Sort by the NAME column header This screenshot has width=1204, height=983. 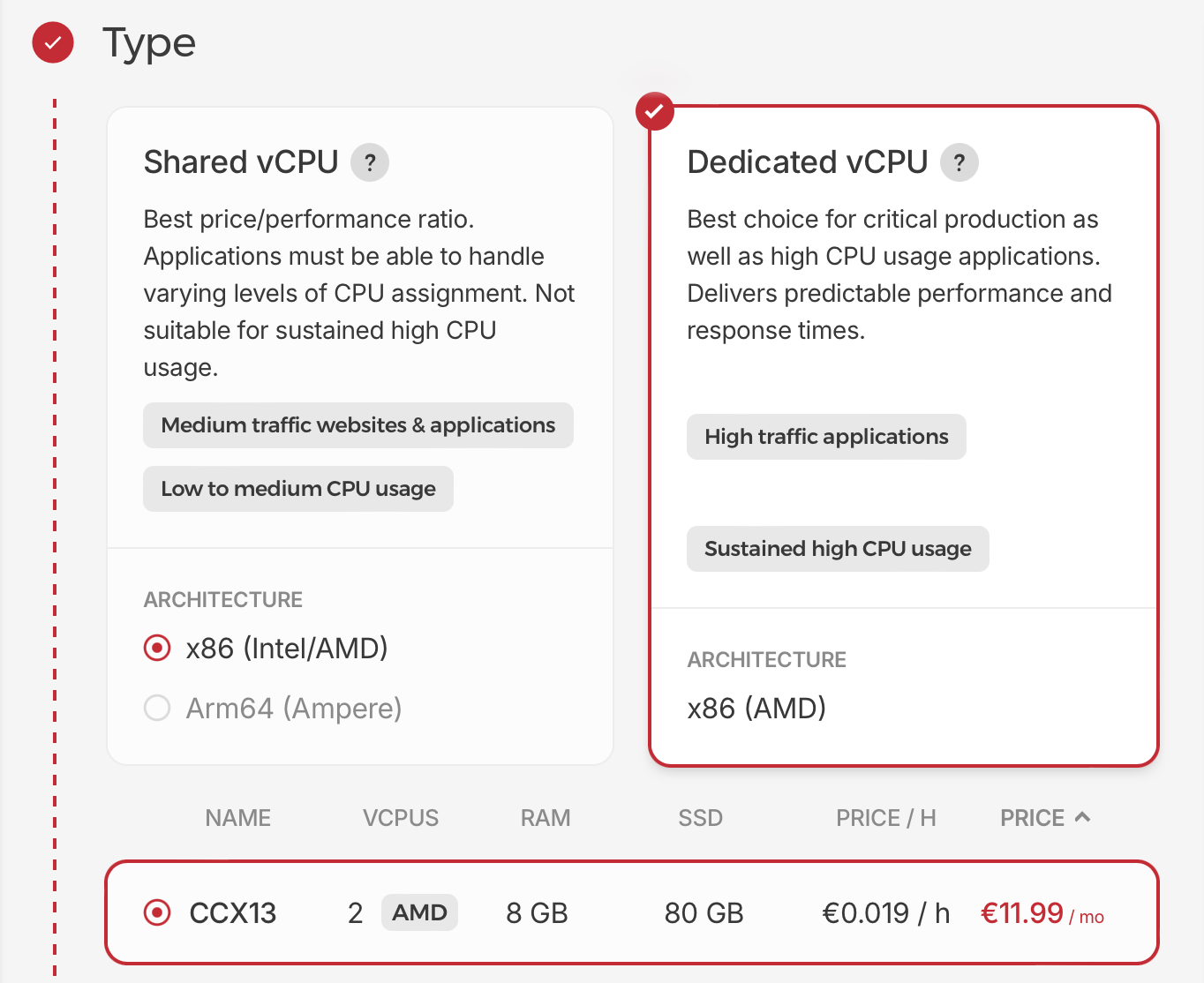237,818
